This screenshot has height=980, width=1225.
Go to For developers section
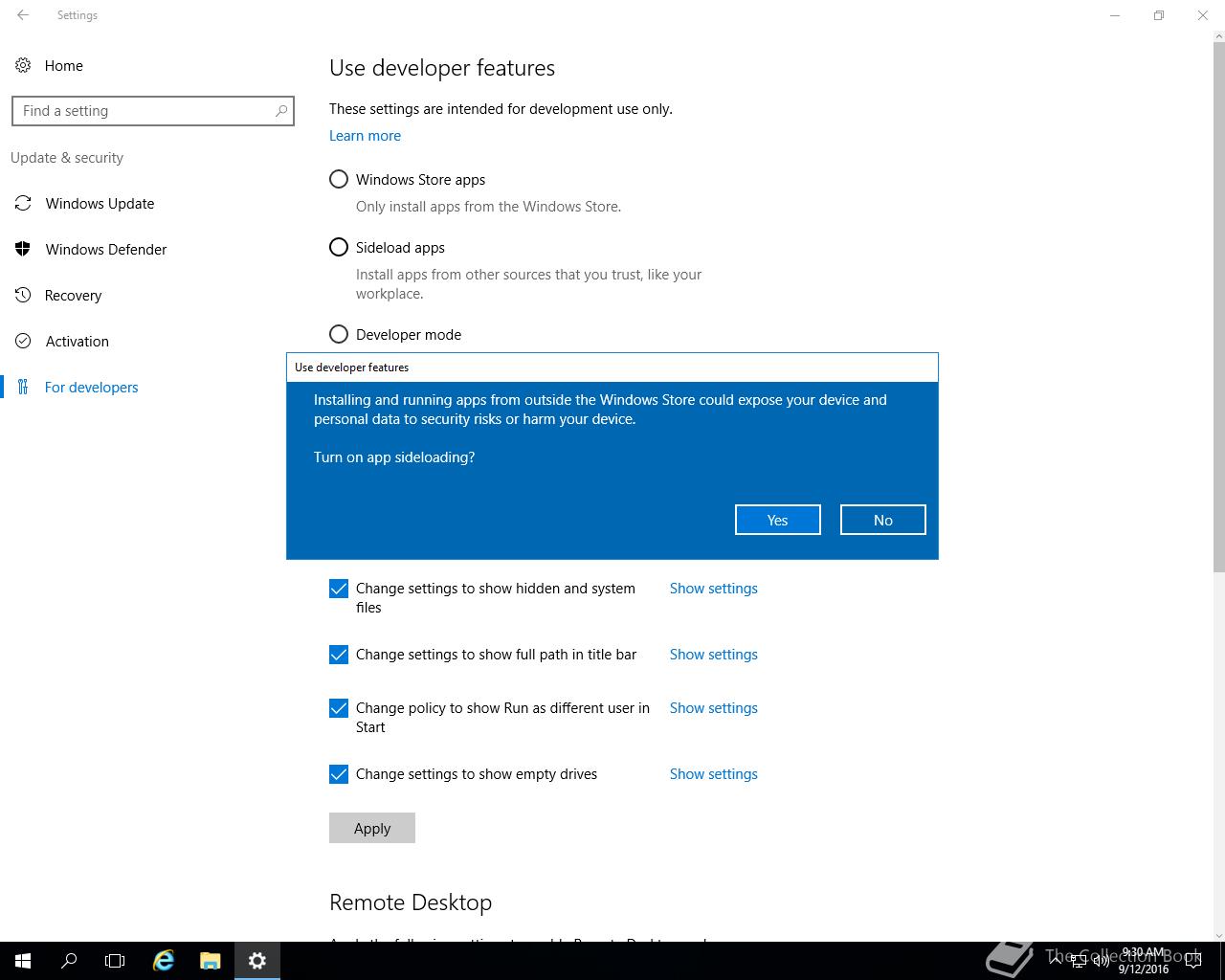(91, 388)
